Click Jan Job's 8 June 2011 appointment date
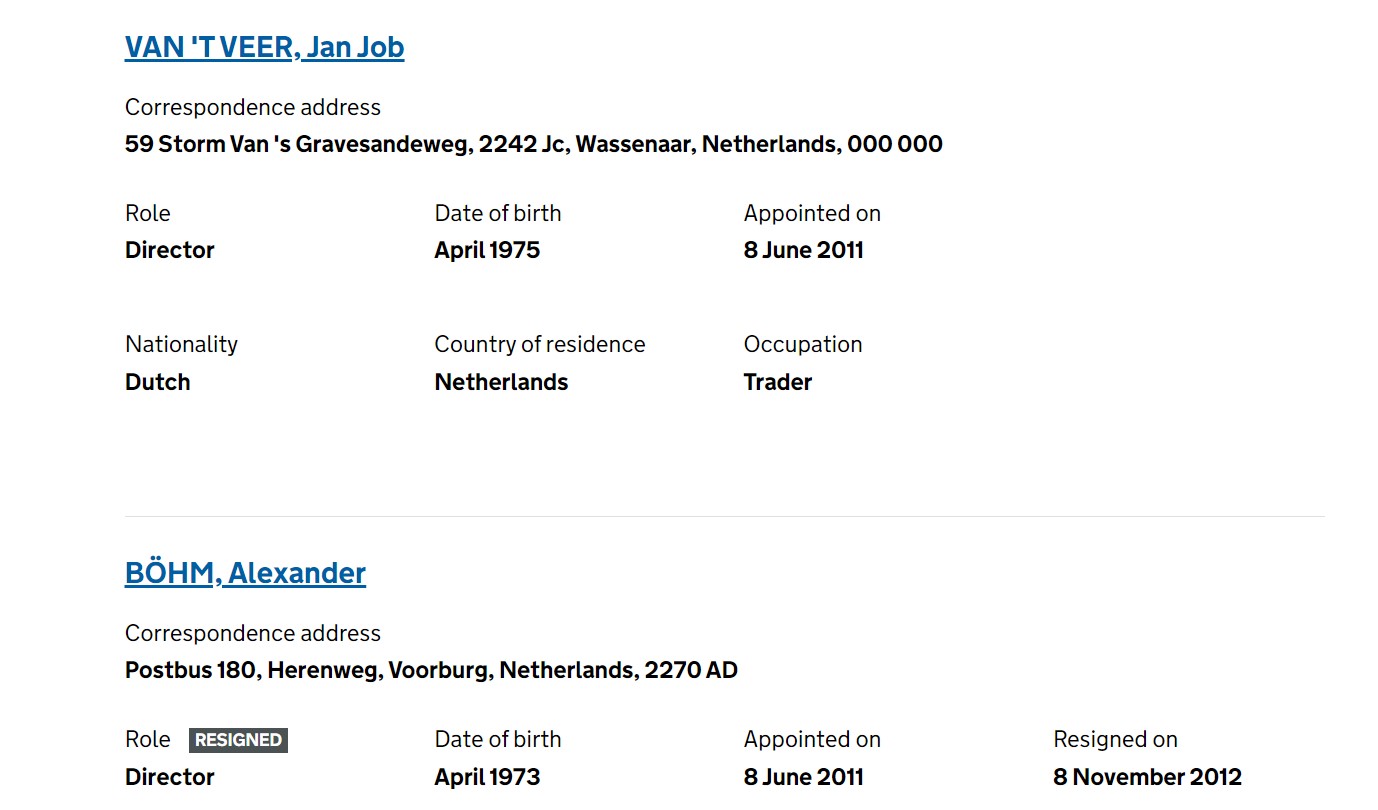This screenshot has height=810, width=1378. pos(804,250)
